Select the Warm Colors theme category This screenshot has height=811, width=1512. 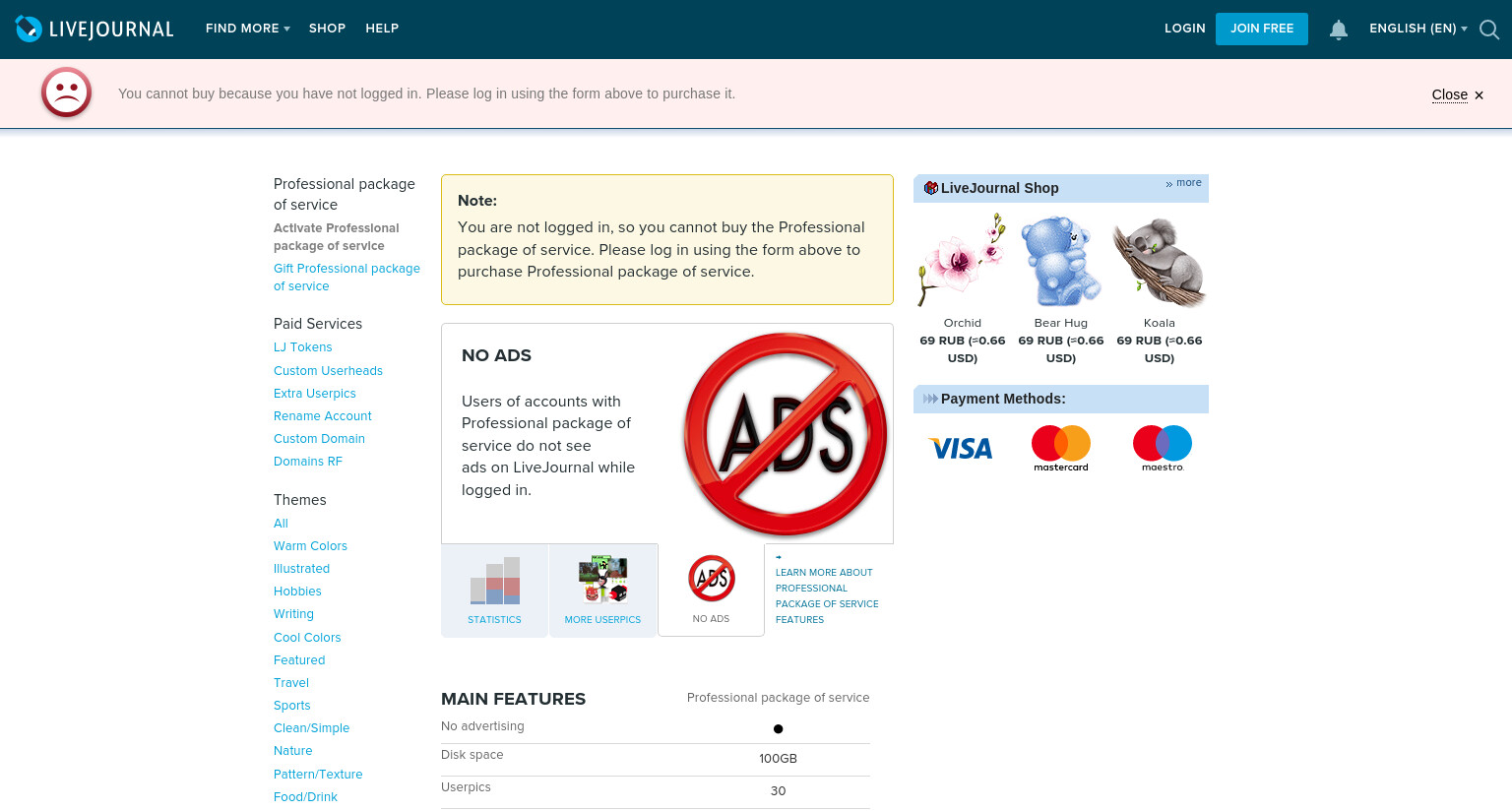point(310,546)
